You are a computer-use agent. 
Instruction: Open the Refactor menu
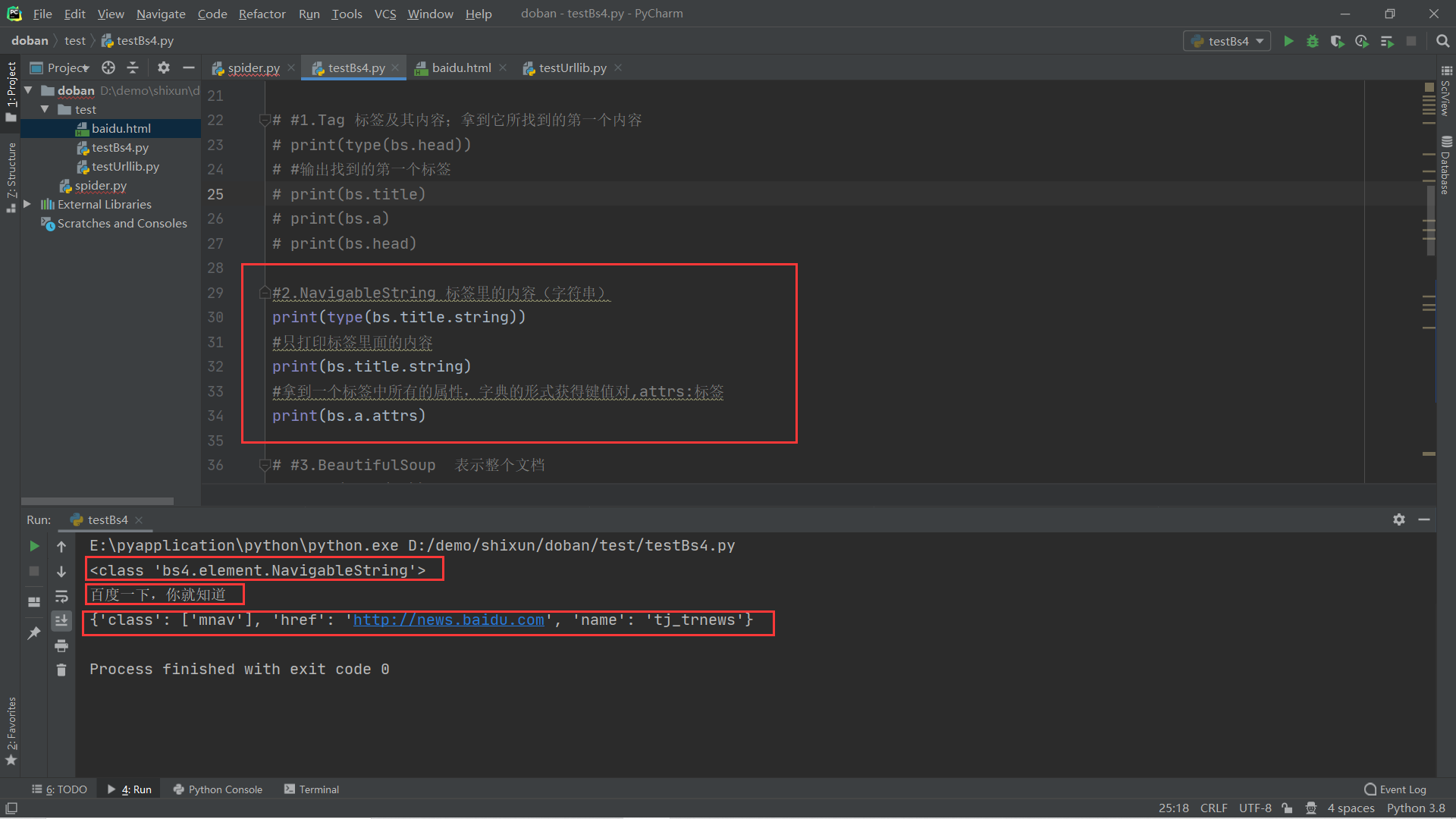pos(262,14)
